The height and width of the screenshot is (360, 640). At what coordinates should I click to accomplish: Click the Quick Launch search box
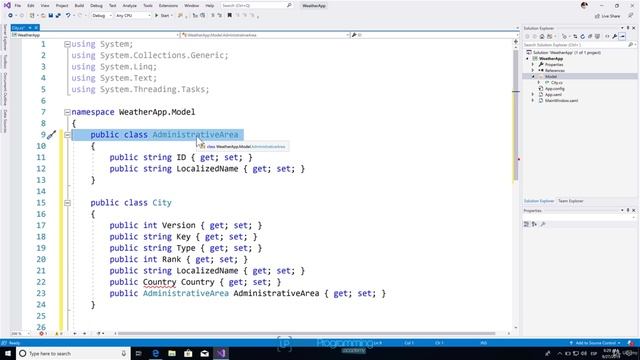coord(257,6)
